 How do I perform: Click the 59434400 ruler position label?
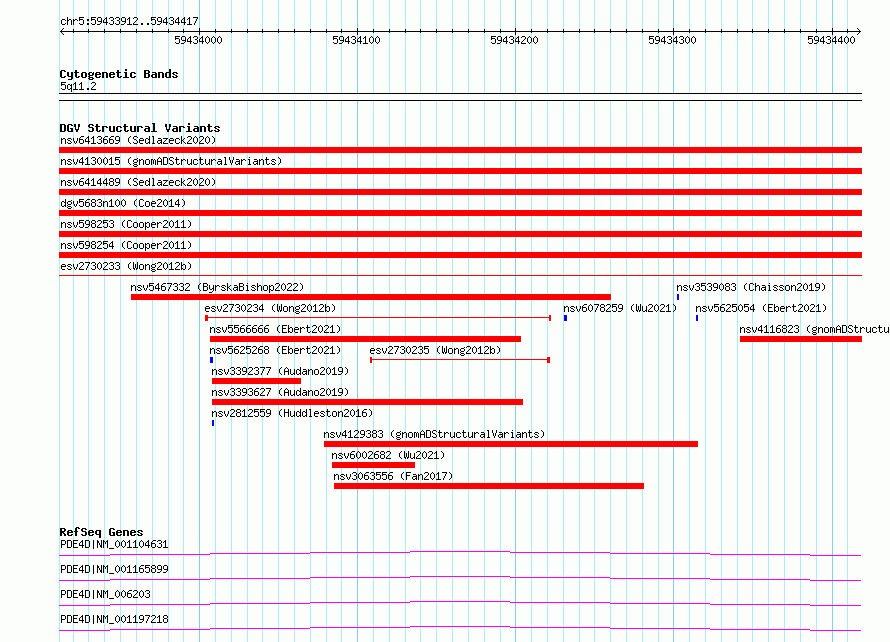pos(831,40)
